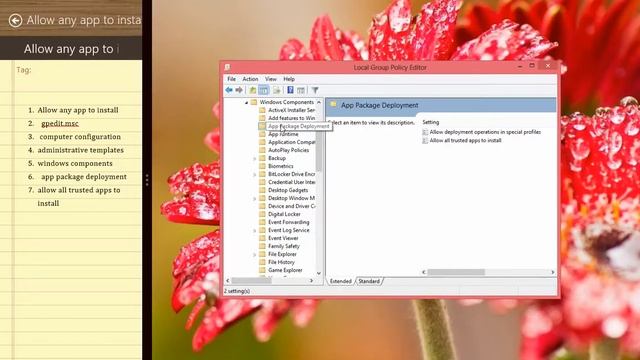Click the icon beside 'Allow all trusted apps to install'
The width and height of the screenshot is (640, 360).
pyautogui.click(x=425, y=140)
